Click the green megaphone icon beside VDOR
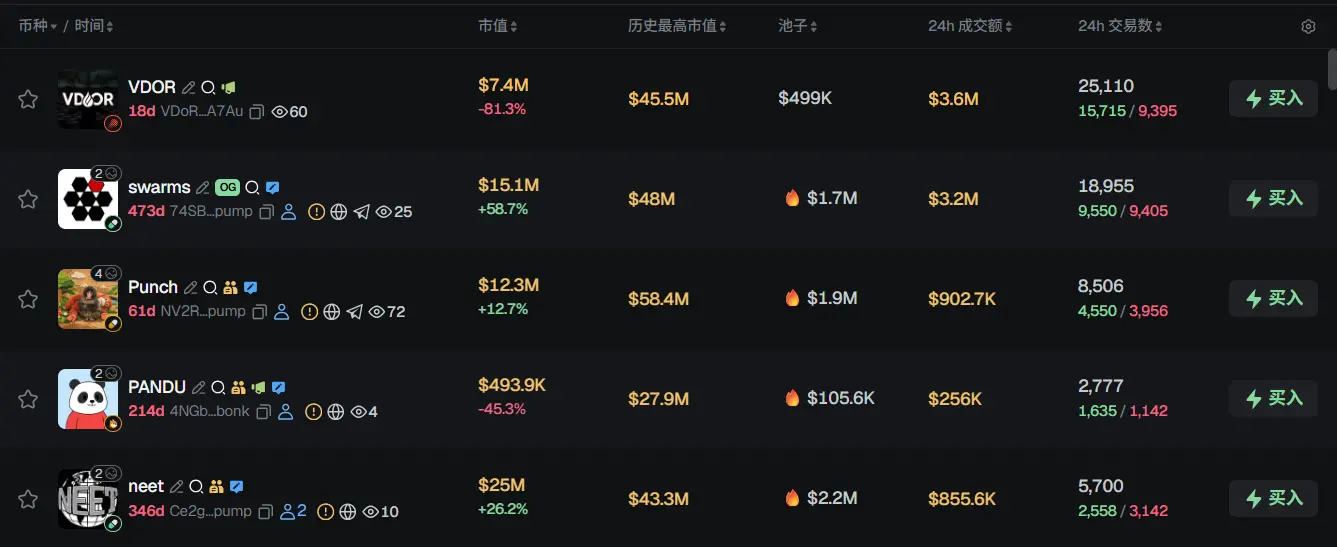The image size is (1337, 547). pyautogui.click(x=229, y=88)
